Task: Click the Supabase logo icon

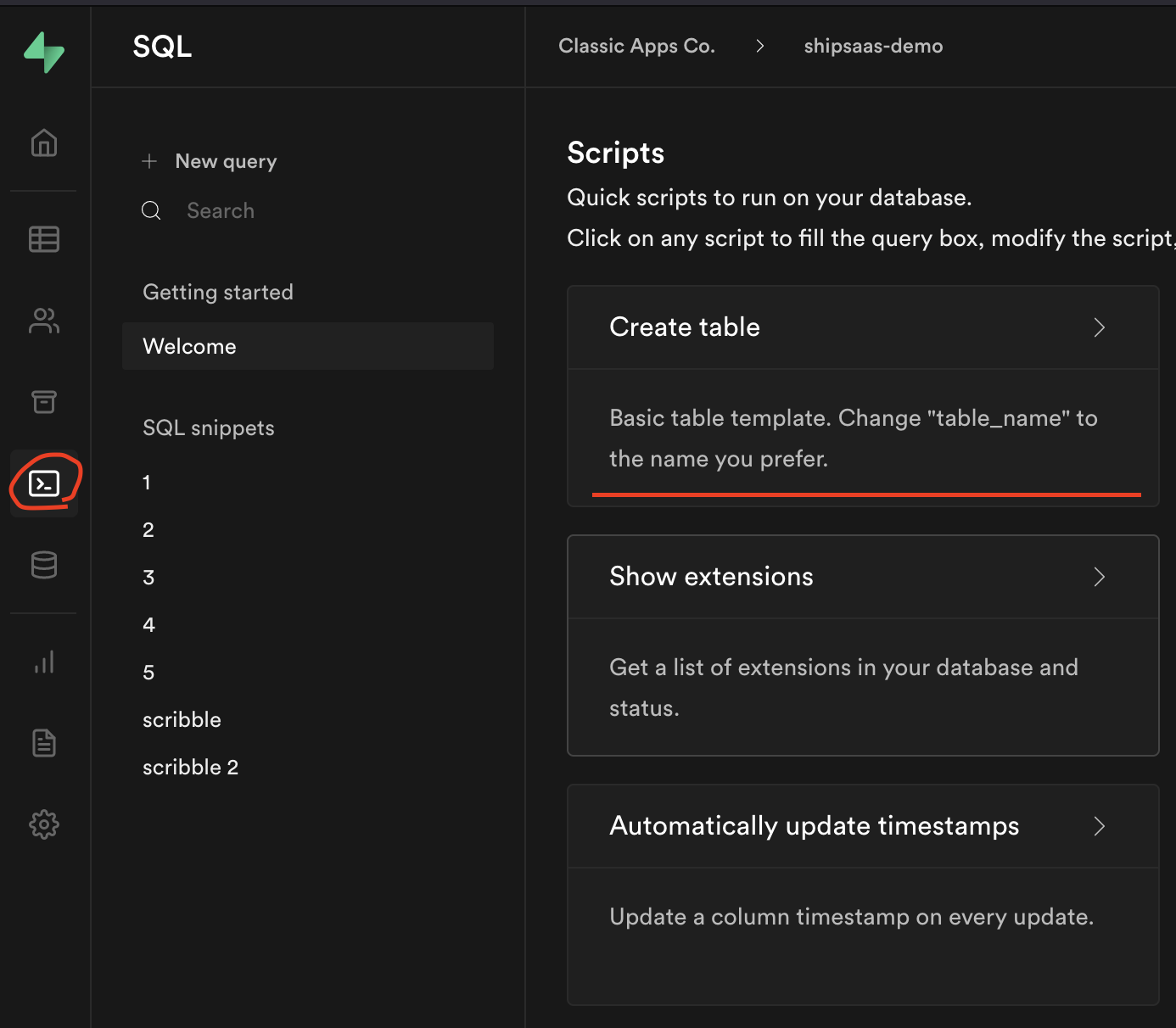Action: pos(44,53)
